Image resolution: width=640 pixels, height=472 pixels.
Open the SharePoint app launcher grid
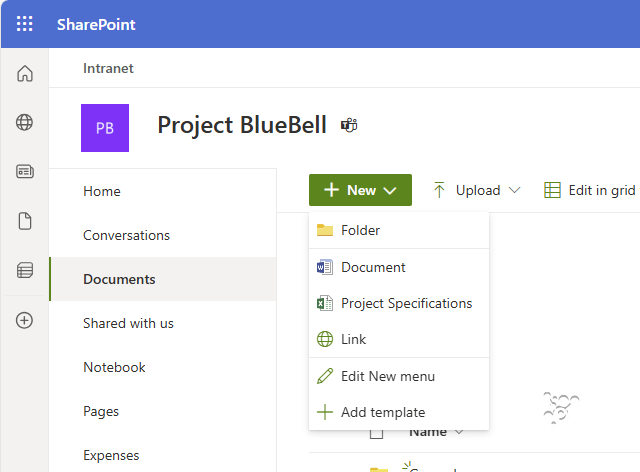(x=24, y=24)
